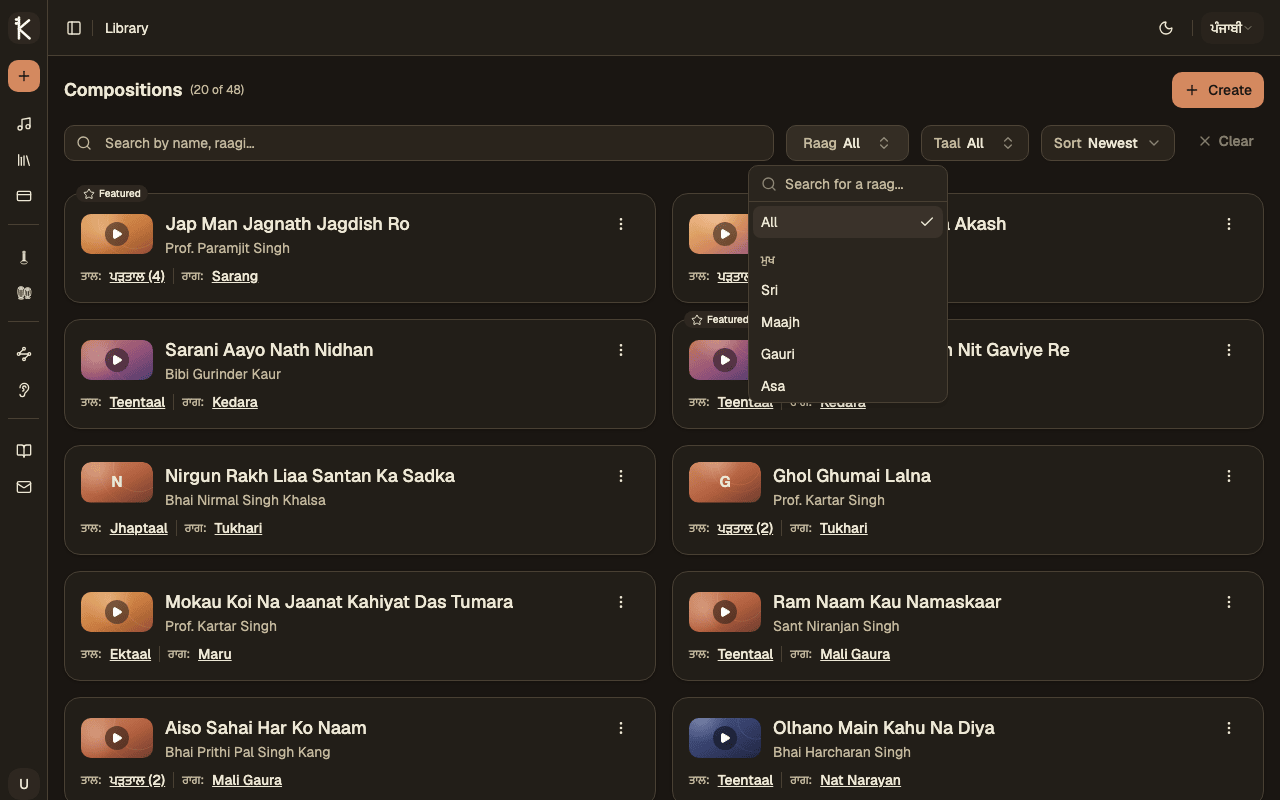Click the Ektaal taal link

(x=130, y=654)
